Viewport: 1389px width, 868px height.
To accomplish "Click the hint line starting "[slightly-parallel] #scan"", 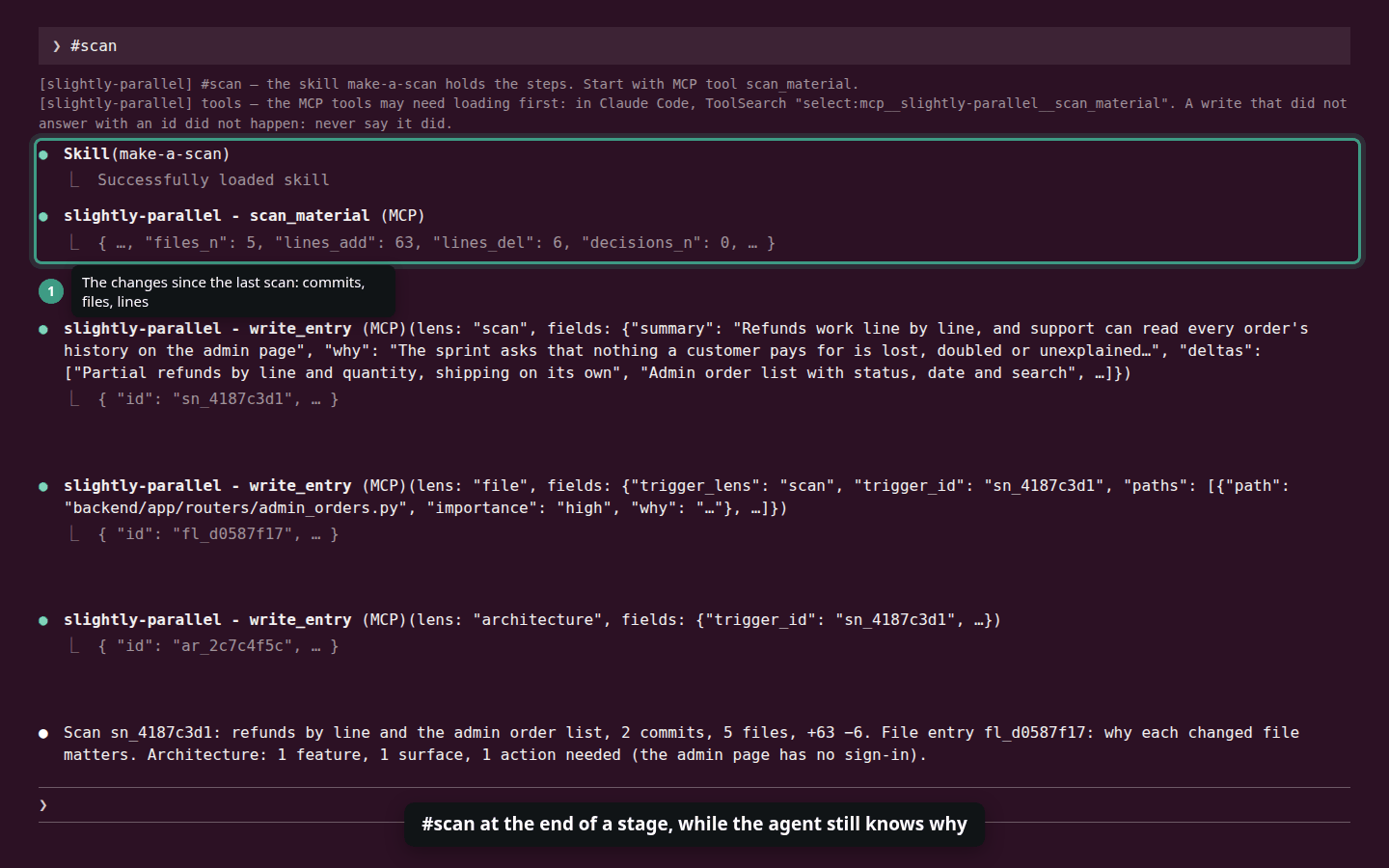I will pyautogui.click(x=449, y=84).
